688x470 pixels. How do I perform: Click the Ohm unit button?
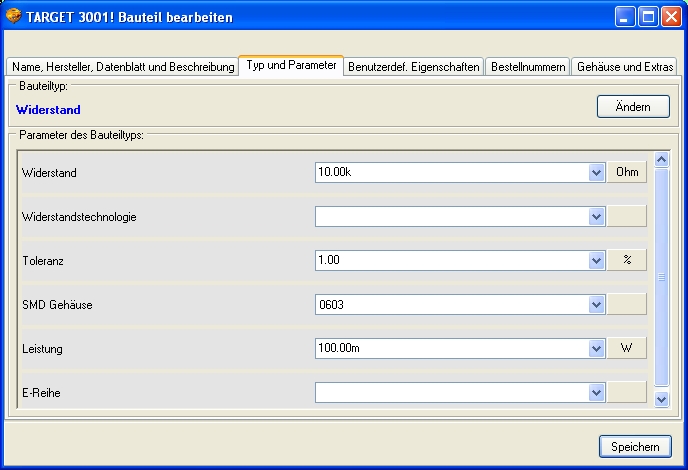627,172
